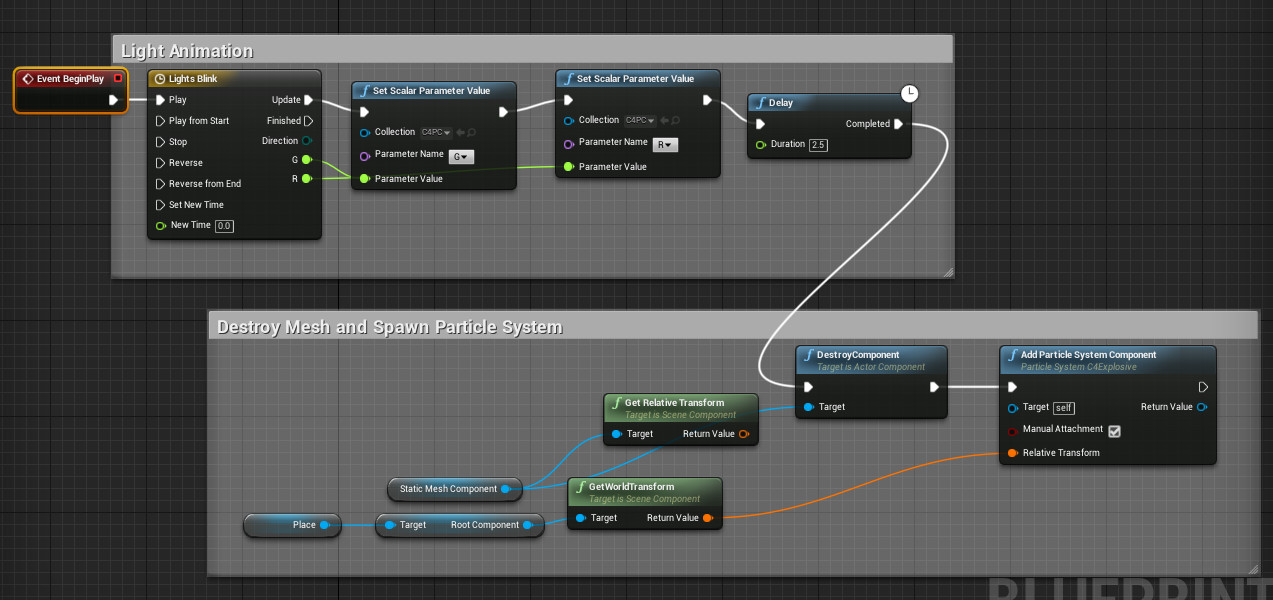
Task: Select the Static Mesh Component variable node
Action: [455, 489]
